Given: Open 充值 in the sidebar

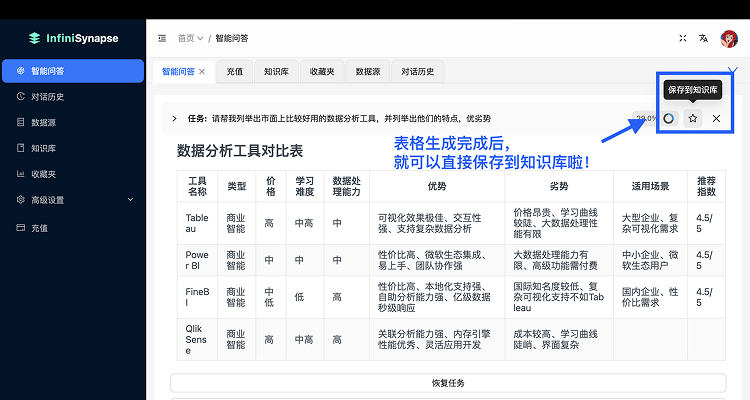Looking at the screenshot, I should pos(73,228).
